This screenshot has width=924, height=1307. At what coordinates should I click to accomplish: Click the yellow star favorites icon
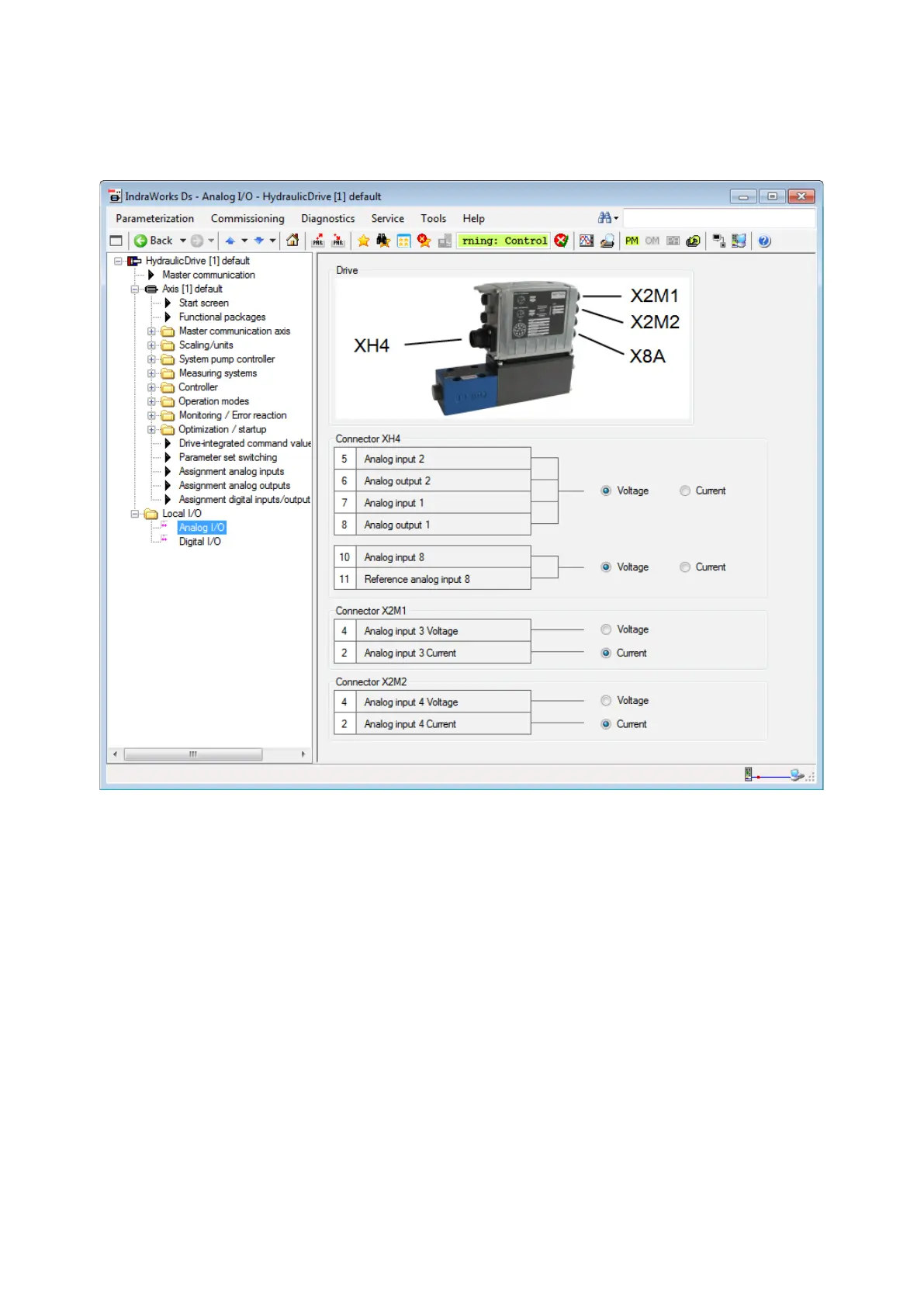(363, 241)
